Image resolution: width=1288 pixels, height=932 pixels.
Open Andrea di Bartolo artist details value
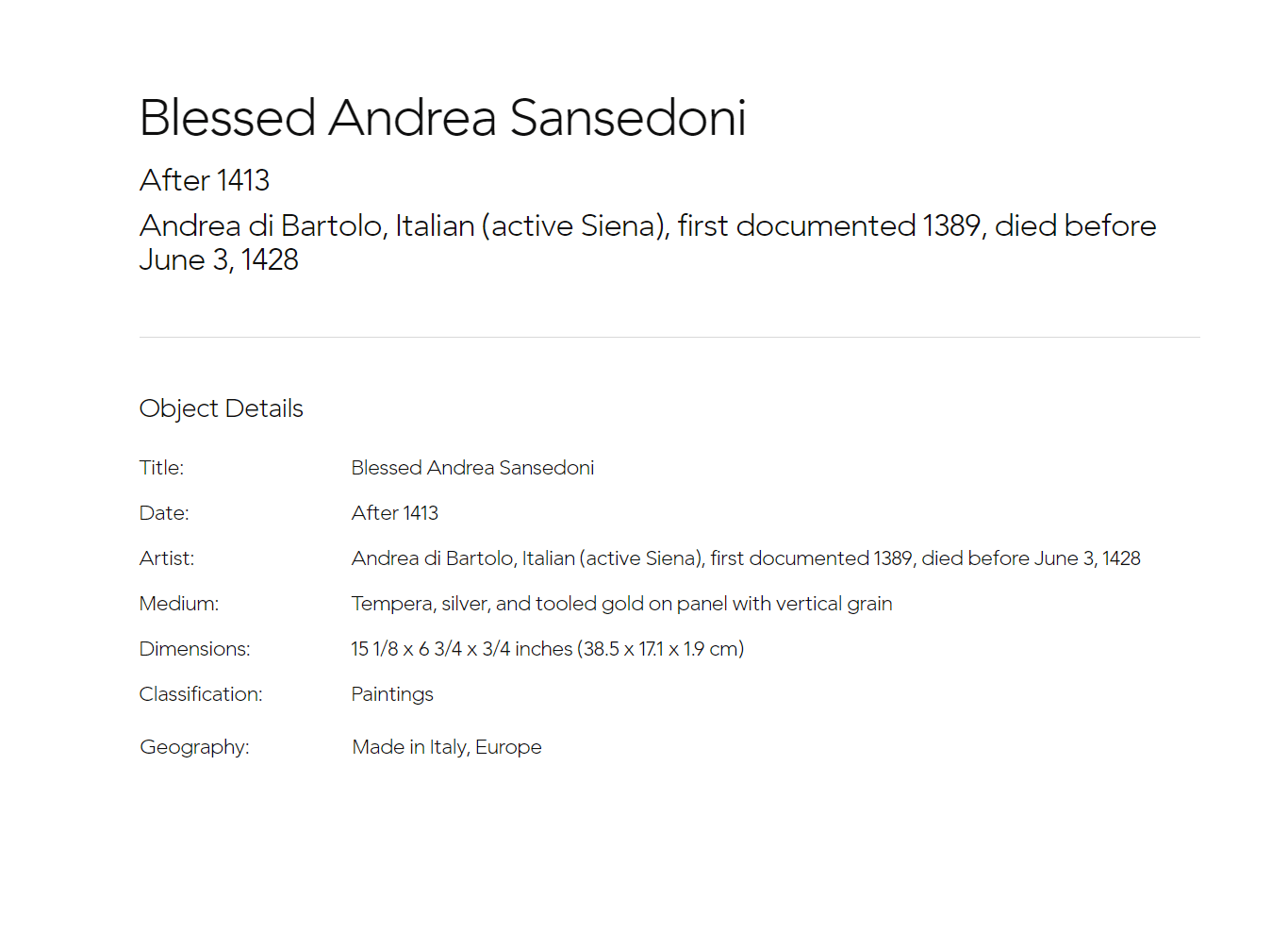pyautogui.click(x=746, y=558)
